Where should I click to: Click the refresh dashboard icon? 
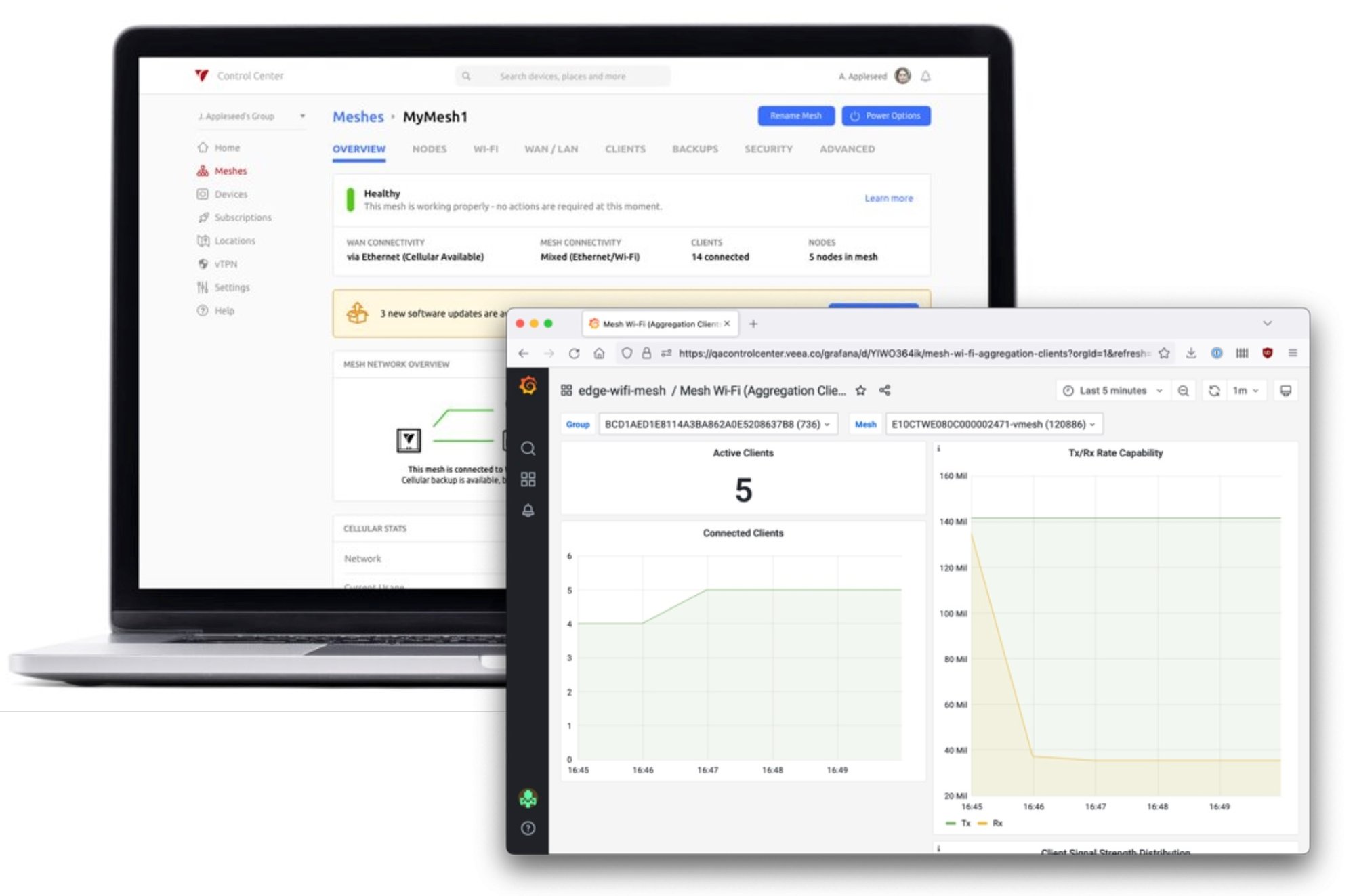click(1213, 391)
